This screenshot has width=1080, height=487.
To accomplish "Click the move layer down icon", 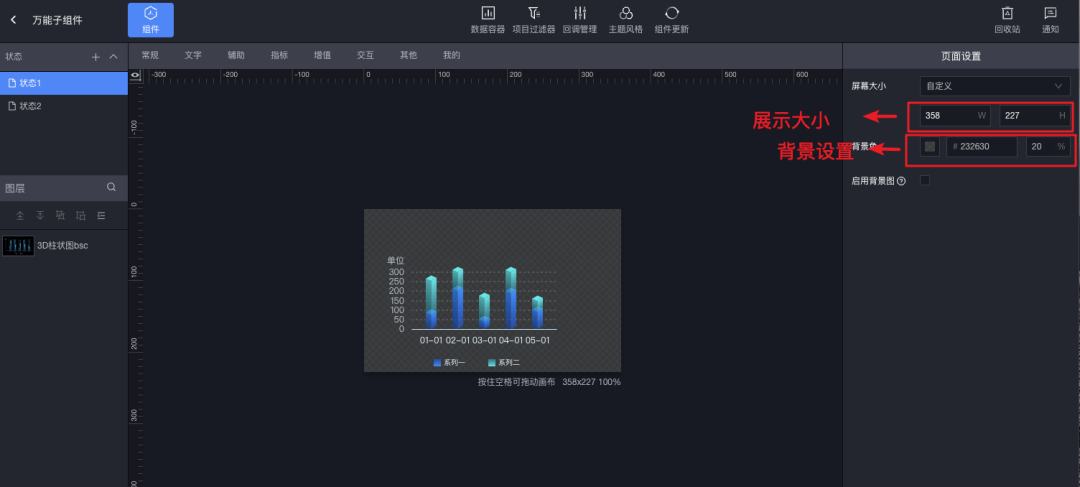I will [81, 216].
